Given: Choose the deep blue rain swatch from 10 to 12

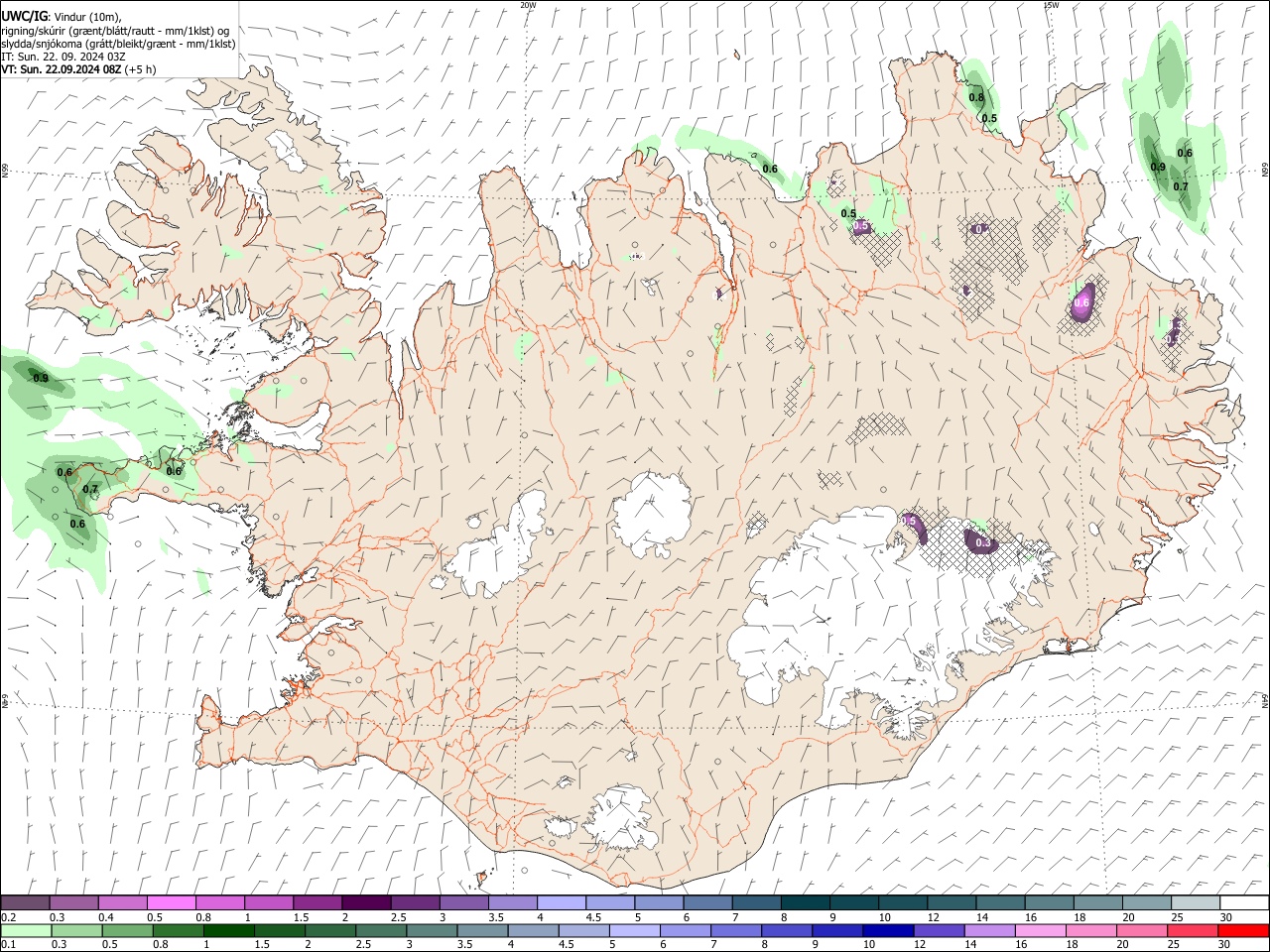Looking at the screenshot, I should click(x=888, y=930).
